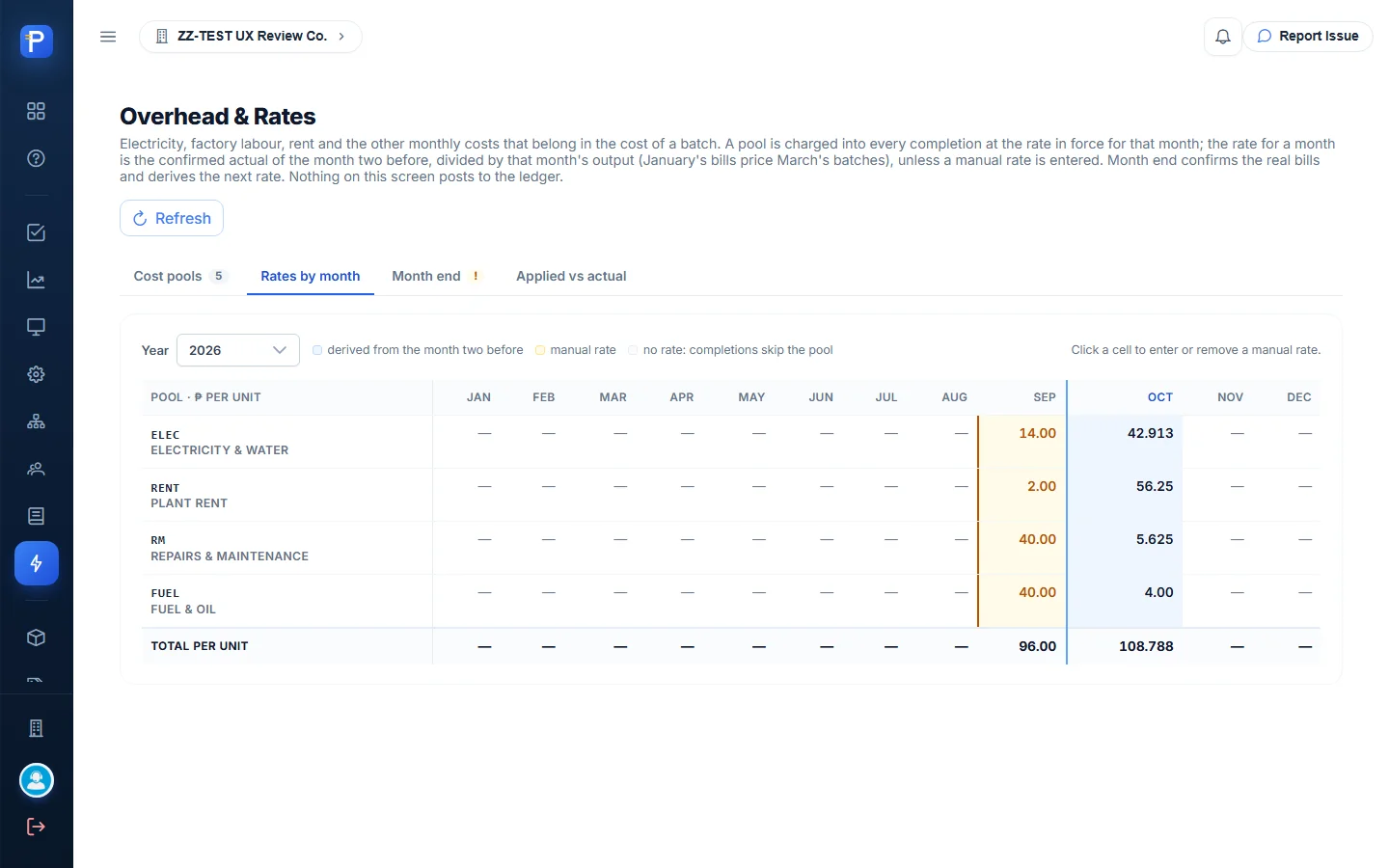
Task: Click the RENT September rate cell 2.00
Action: pyautogui.click(x=1022, y=495)
